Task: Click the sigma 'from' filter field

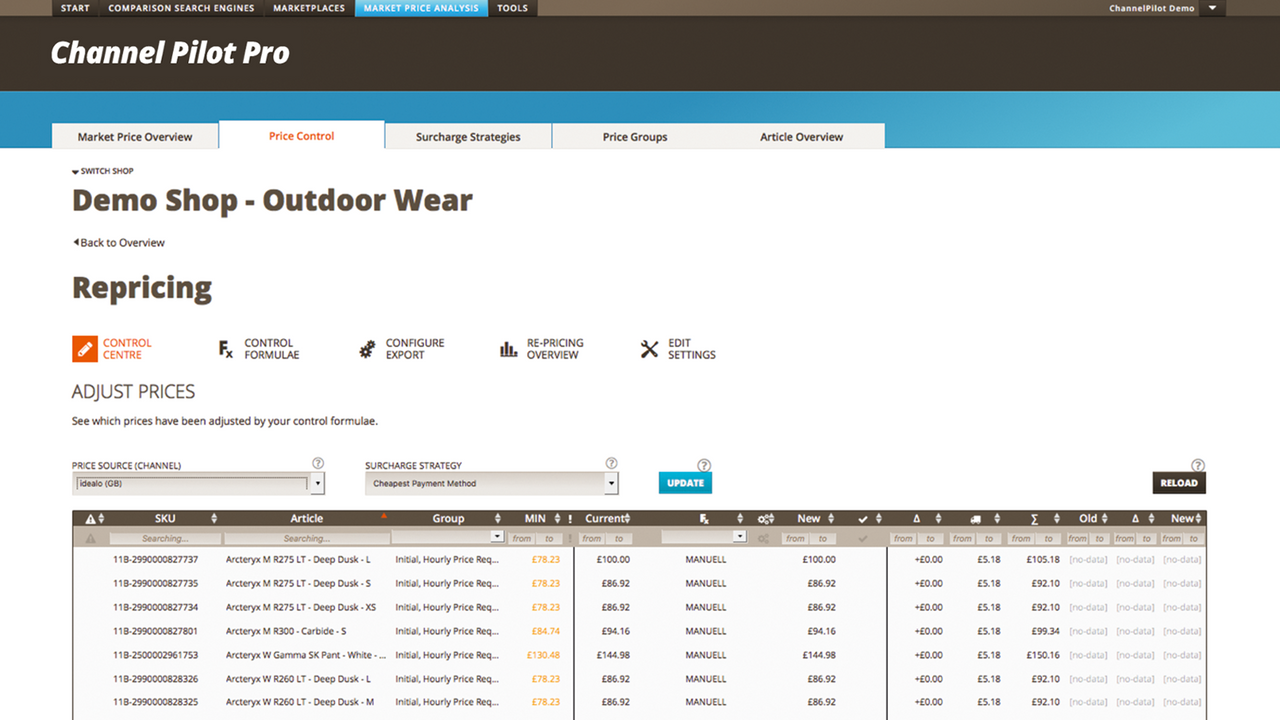Action: coord(1021,538)
